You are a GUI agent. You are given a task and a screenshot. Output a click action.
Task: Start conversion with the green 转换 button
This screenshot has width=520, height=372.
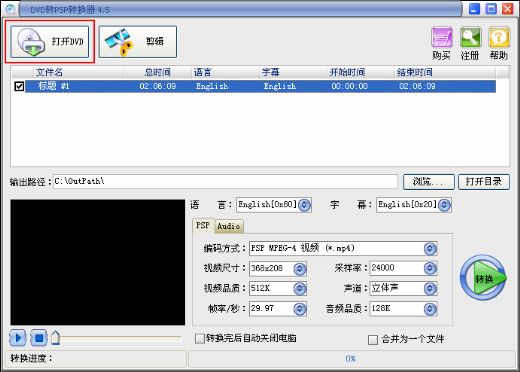483,277
